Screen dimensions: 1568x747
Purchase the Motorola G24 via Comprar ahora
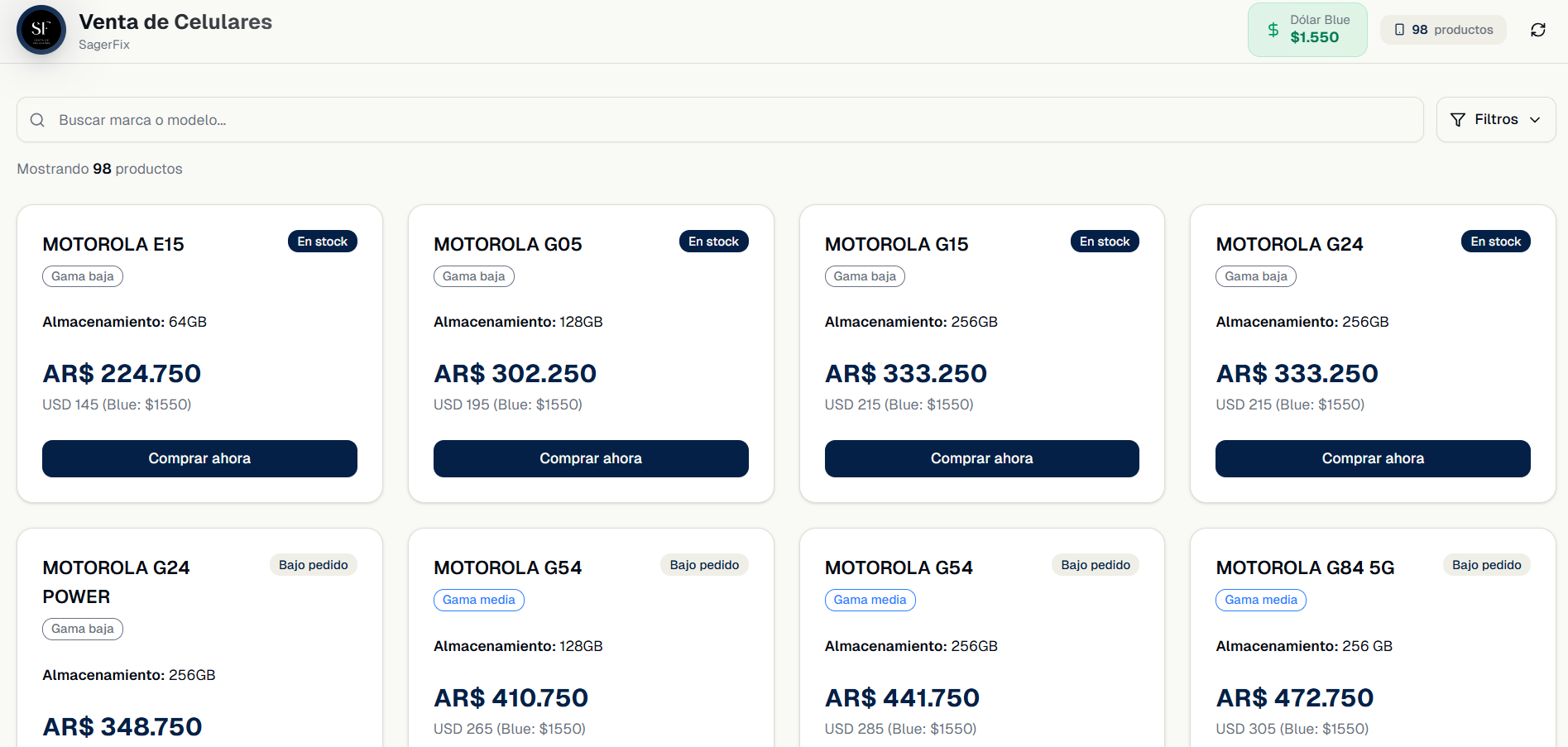(x=1373, y=458)
